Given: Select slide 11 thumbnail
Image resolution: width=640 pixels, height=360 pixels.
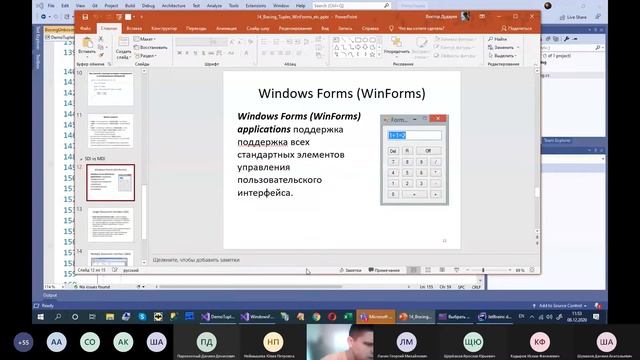Looking at the screenshot, I should [110, 131].
